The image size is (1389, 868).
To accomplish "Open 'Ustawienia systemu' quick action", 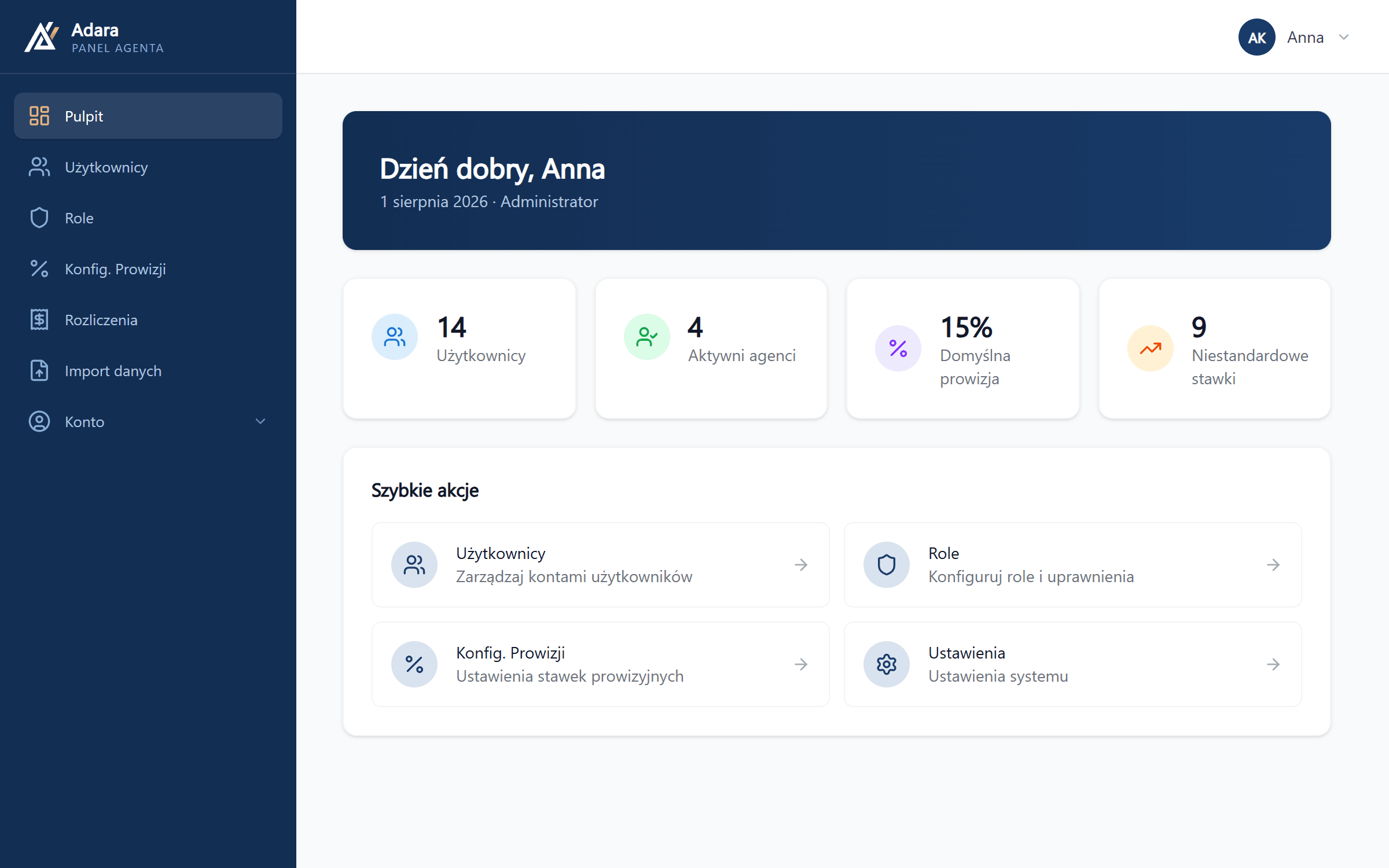I will [1073, 664].
